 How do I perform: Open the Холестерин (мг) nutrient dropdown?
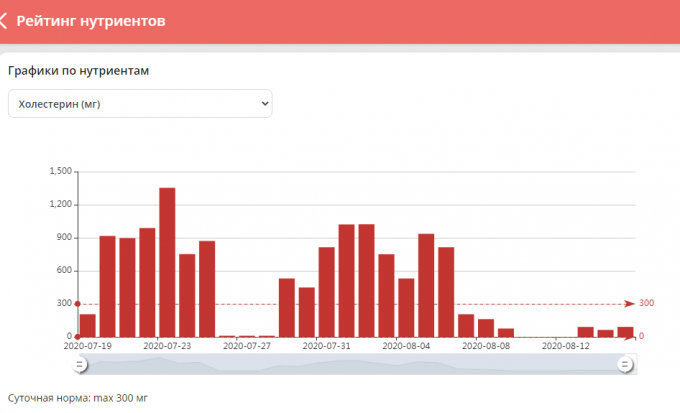click(x=139, y=103)
